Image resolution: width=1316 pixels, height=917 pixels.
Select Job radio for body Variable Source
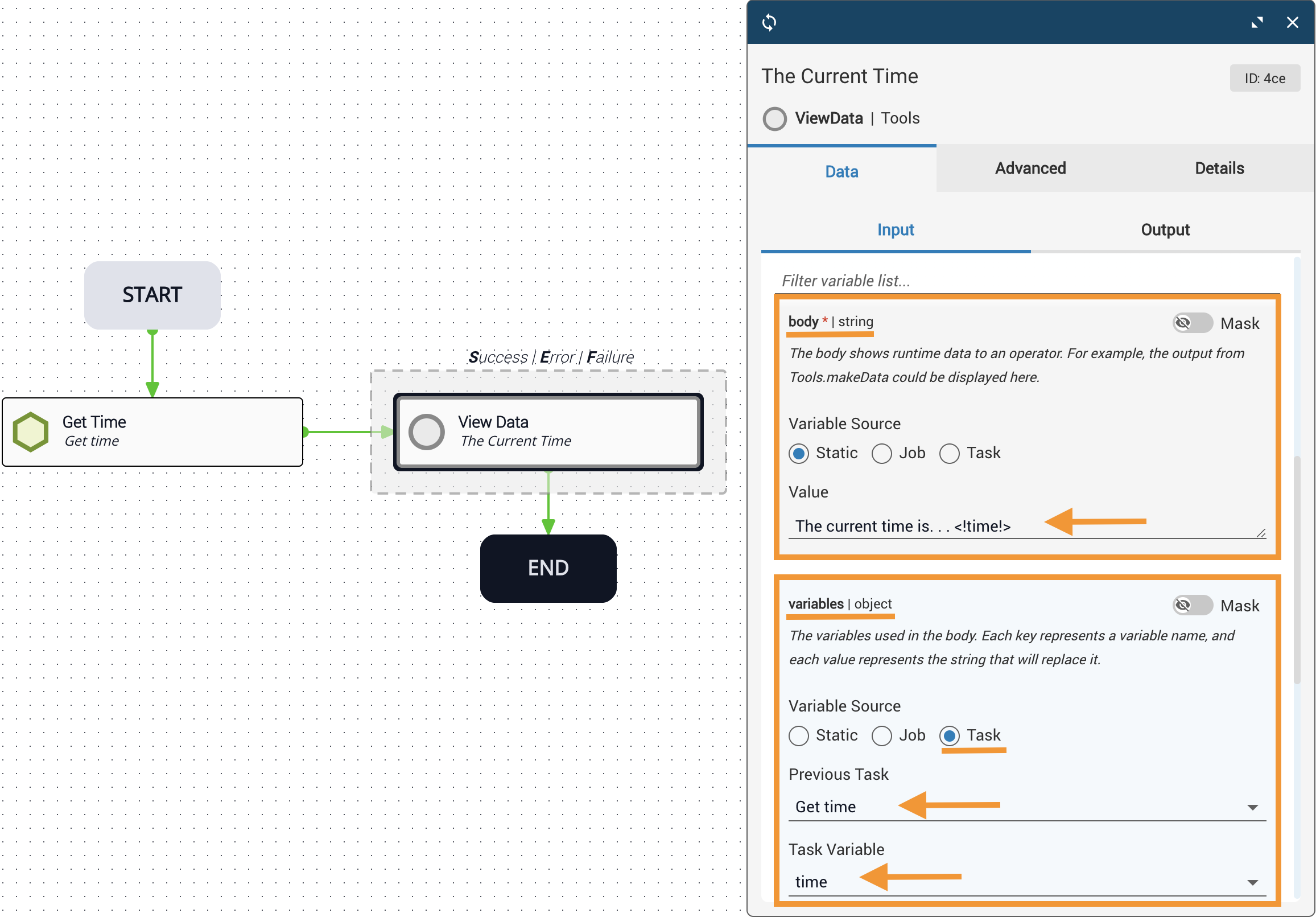(881, 454)
